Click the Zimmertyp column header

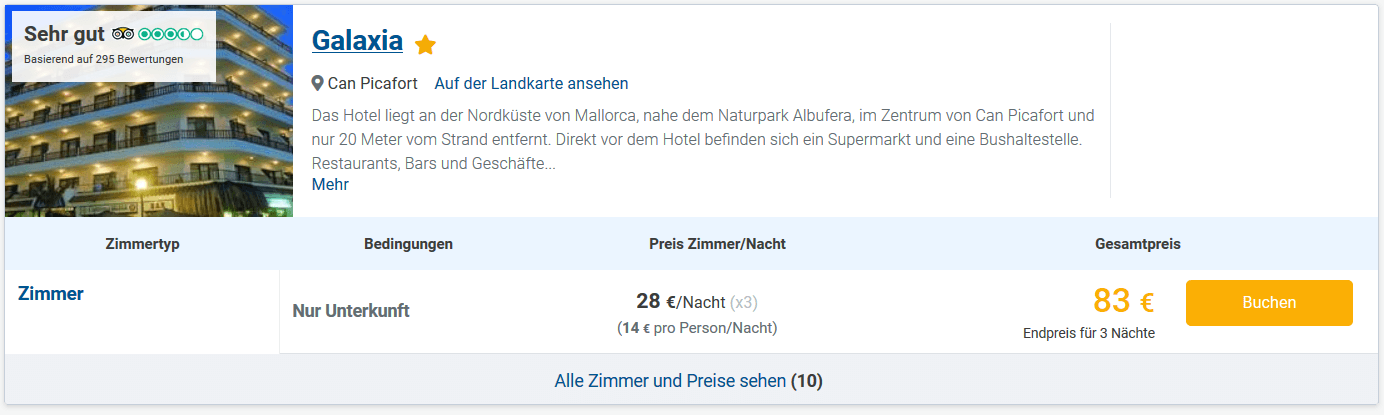[x=142, y=244]
